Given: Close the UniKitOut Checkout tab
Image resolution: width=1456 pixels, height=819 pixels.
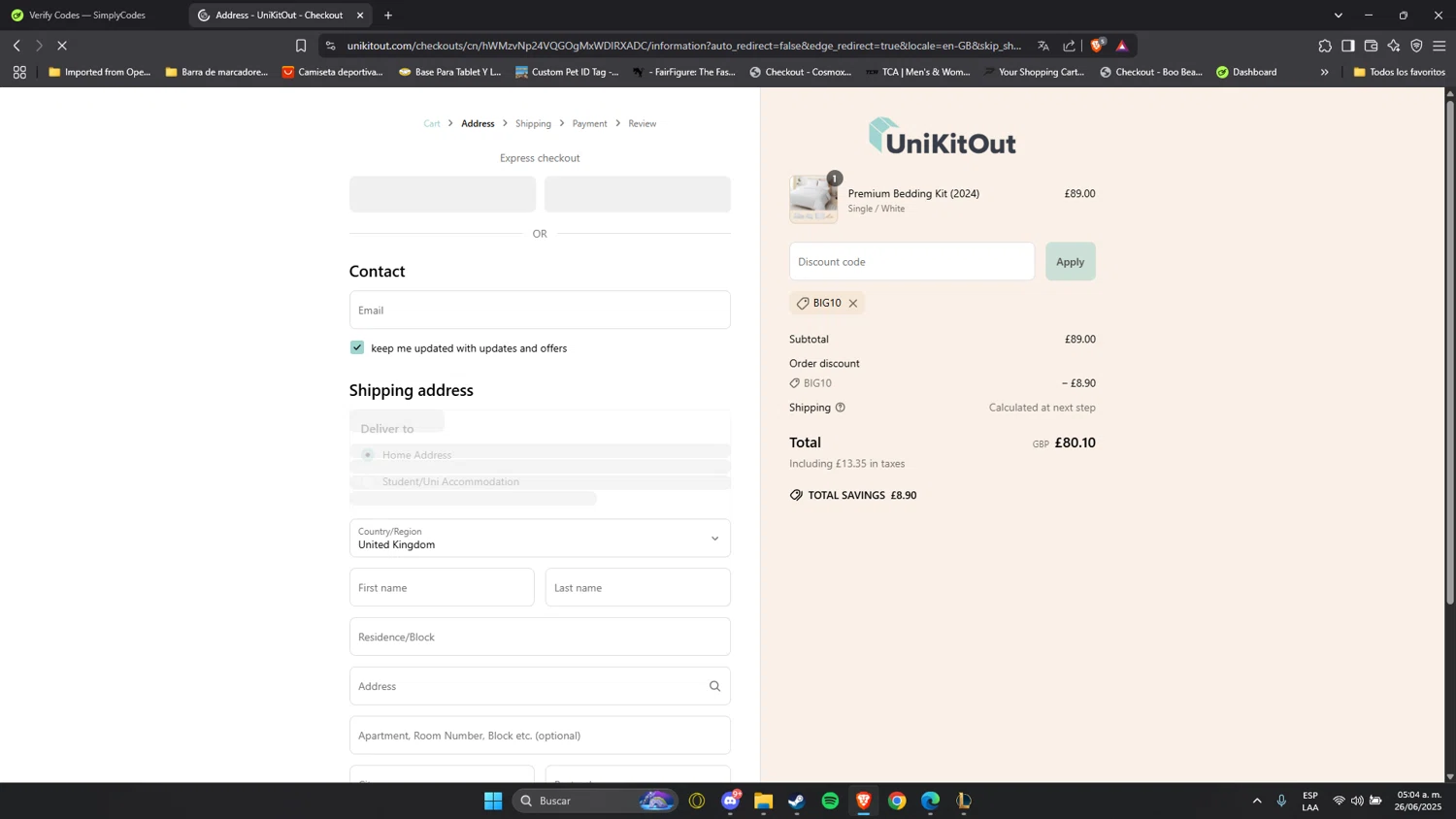Looking at the screenshot, I should [x=360, y=16].
